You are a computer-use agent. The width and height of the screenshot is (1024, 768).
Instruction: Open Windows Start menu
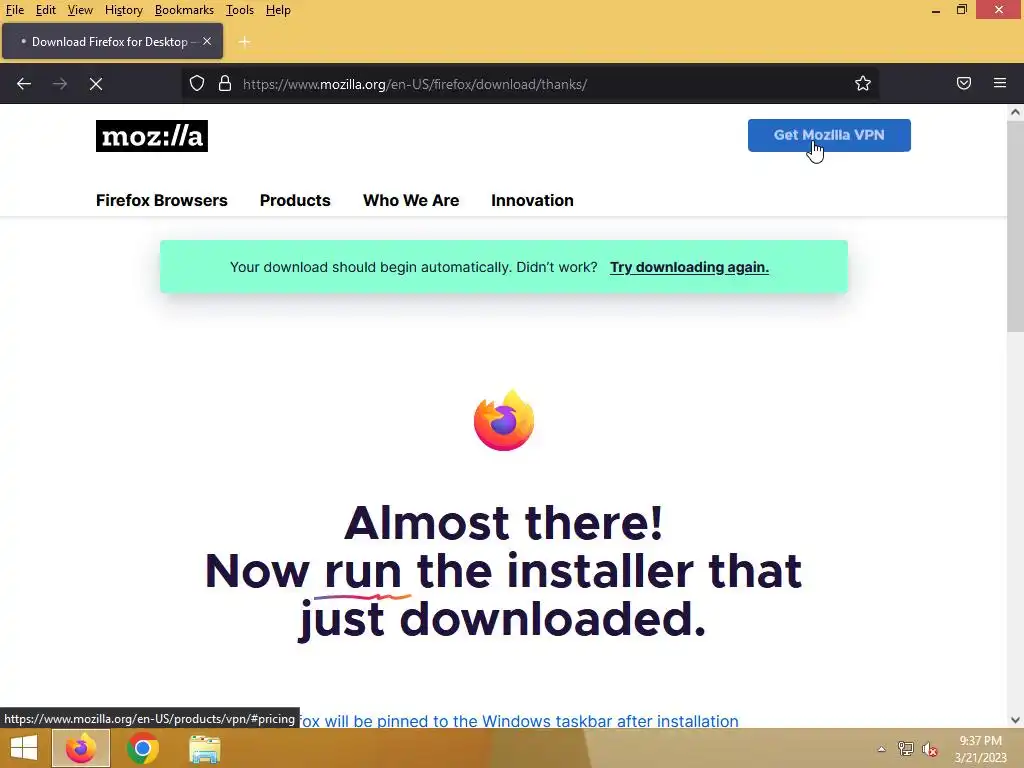24,748
